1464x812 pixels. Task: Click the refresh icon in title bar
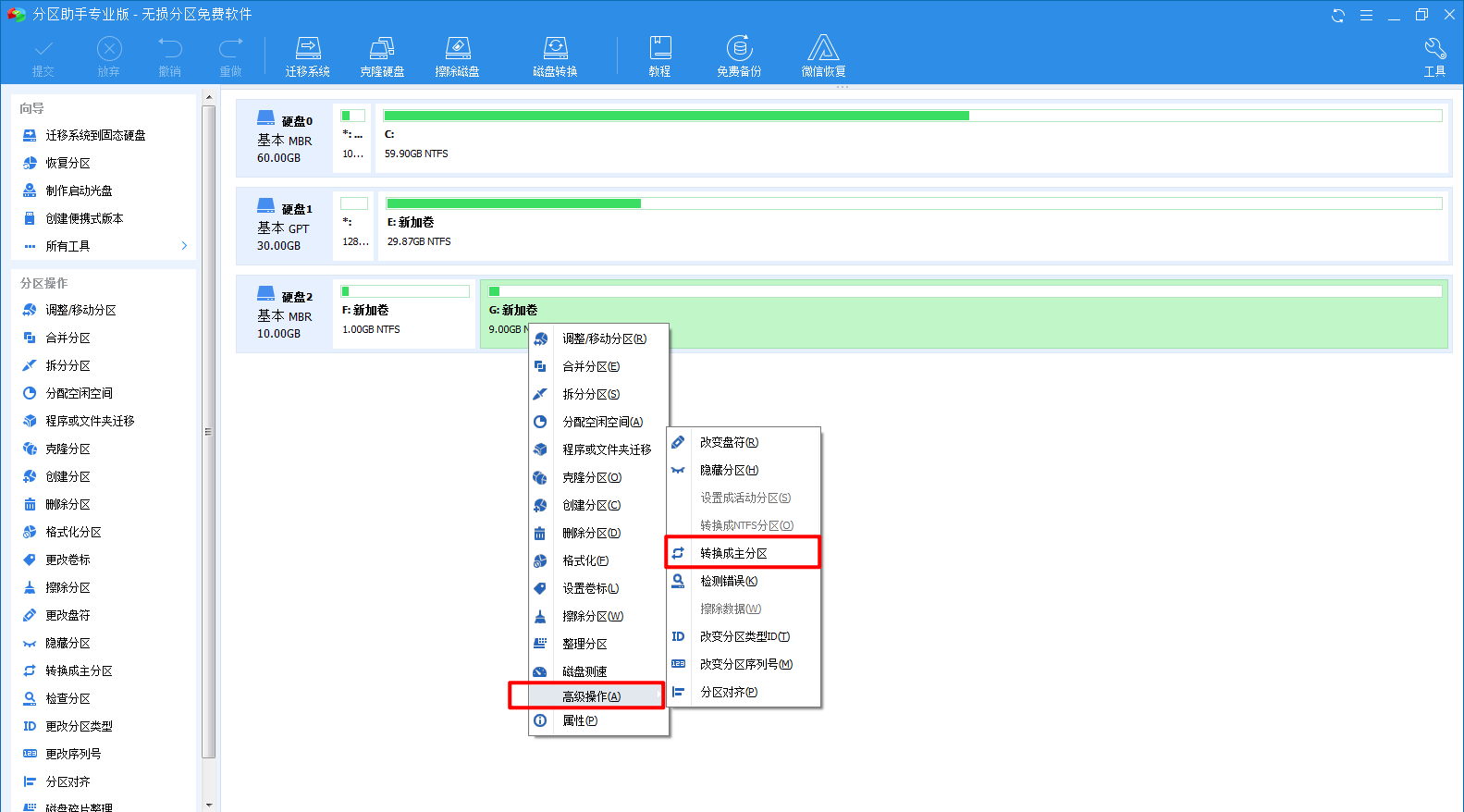click(1337, 15)
